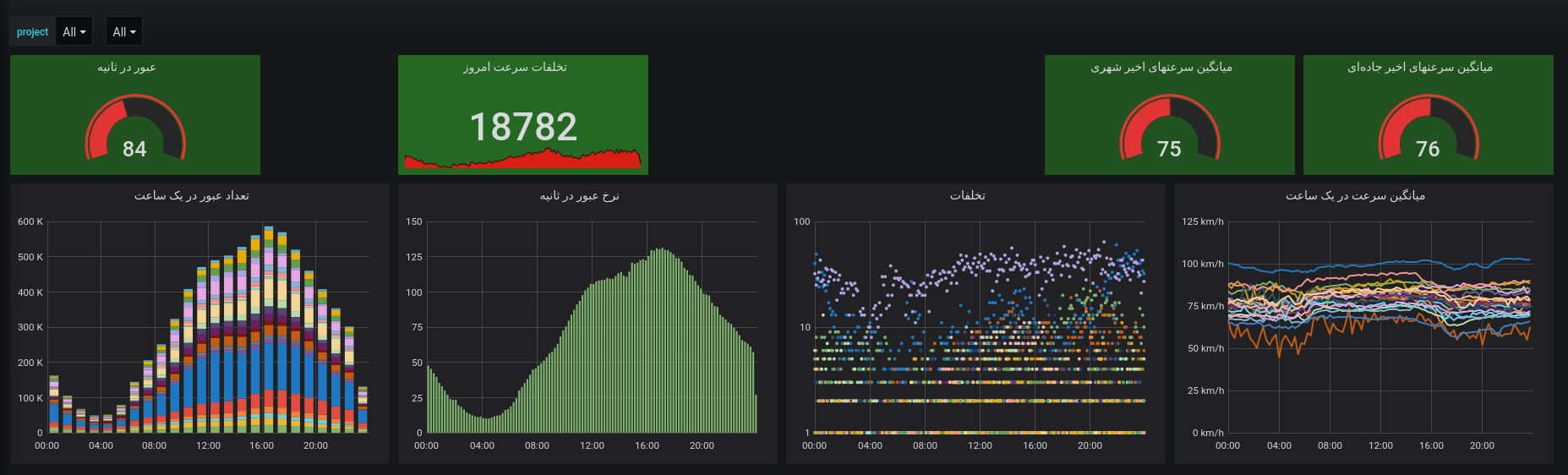Click the gauge showing value 75
The image size is (1568, 475).
1170,131
